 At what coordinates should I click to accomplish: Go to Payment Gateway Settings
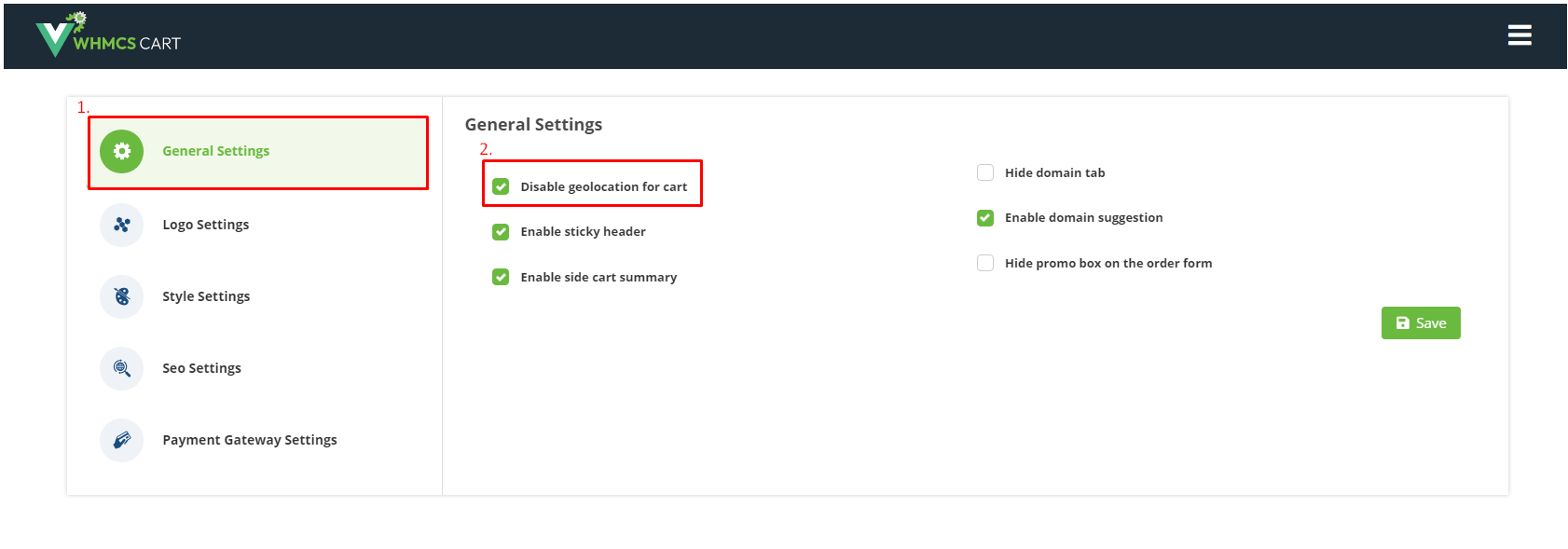(250, 440)
